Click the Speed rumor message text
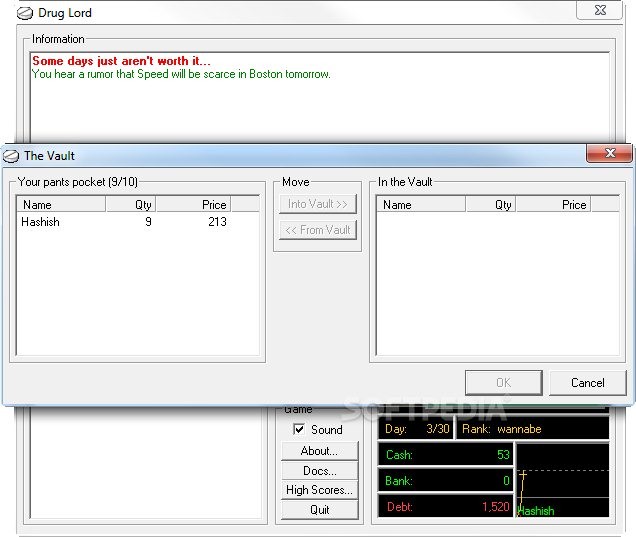 pos(181,74)
